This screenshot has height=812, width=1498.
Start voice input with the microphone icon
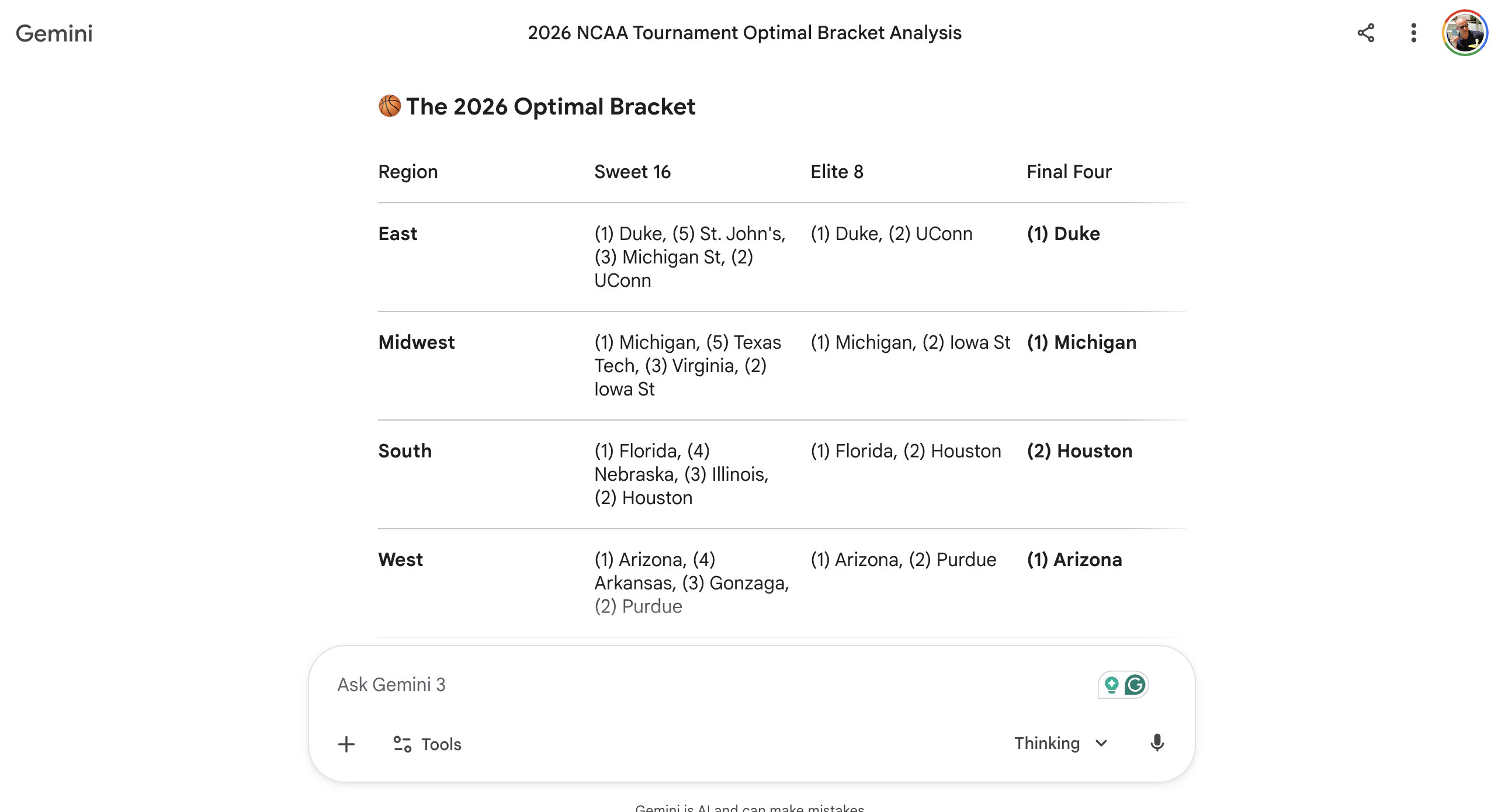1157,743
